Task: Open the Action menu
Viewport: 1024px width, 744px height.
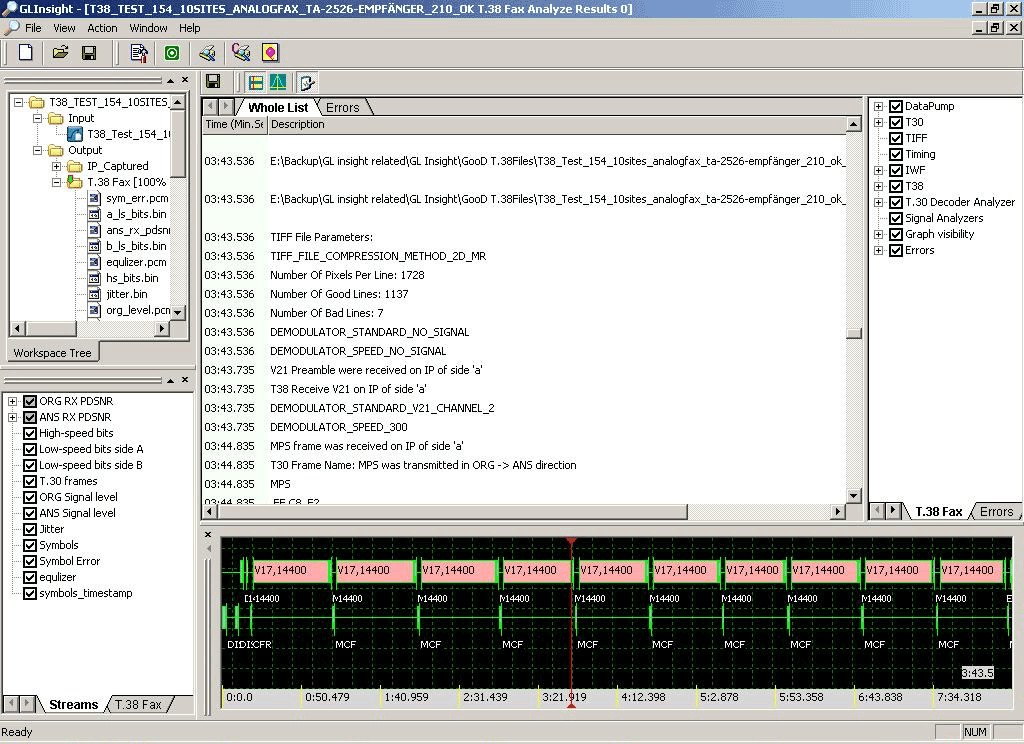Action: (102, 28)
